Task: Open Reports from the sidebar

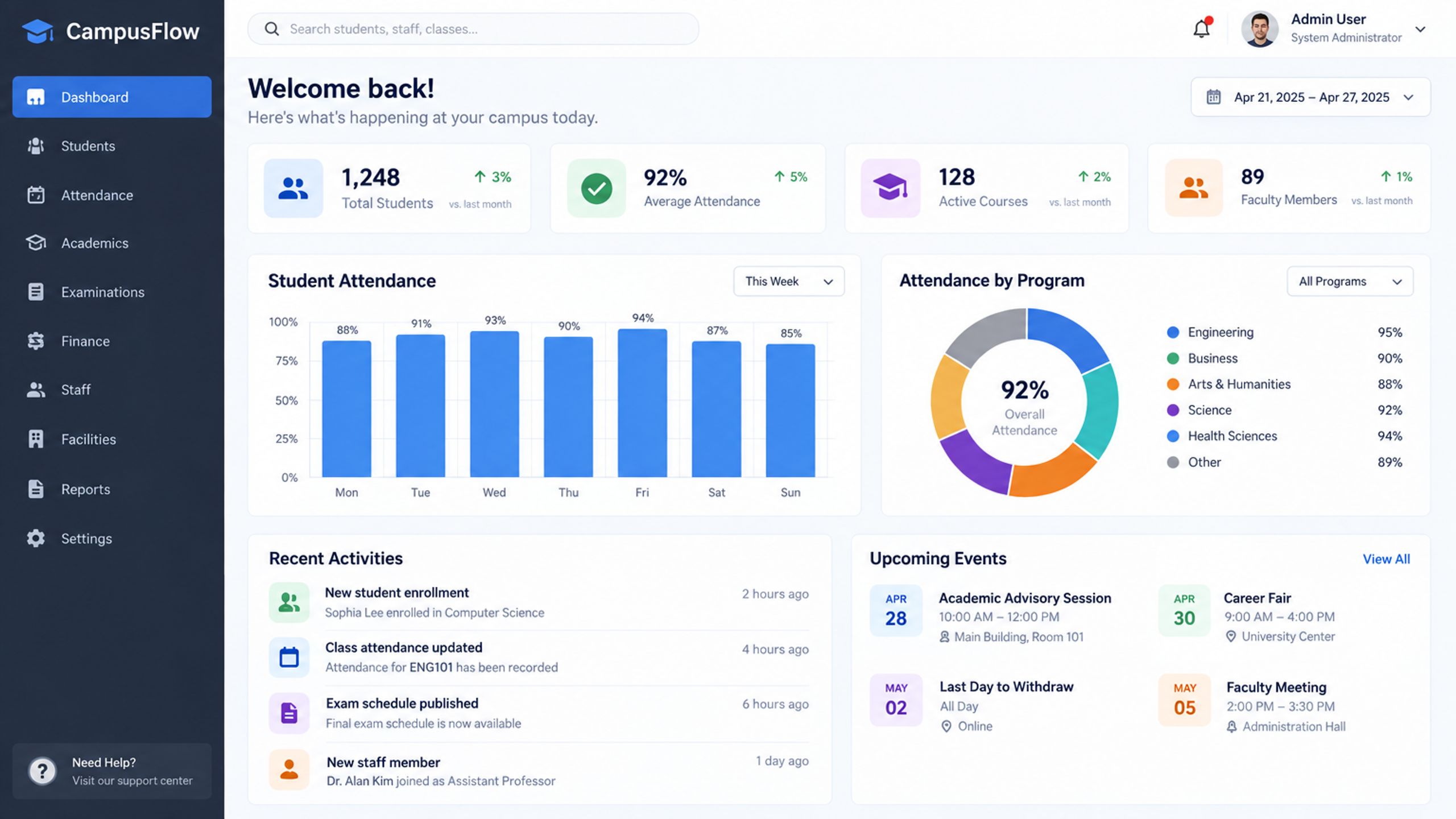Action: pyautogui.click(x=112, y=489)
